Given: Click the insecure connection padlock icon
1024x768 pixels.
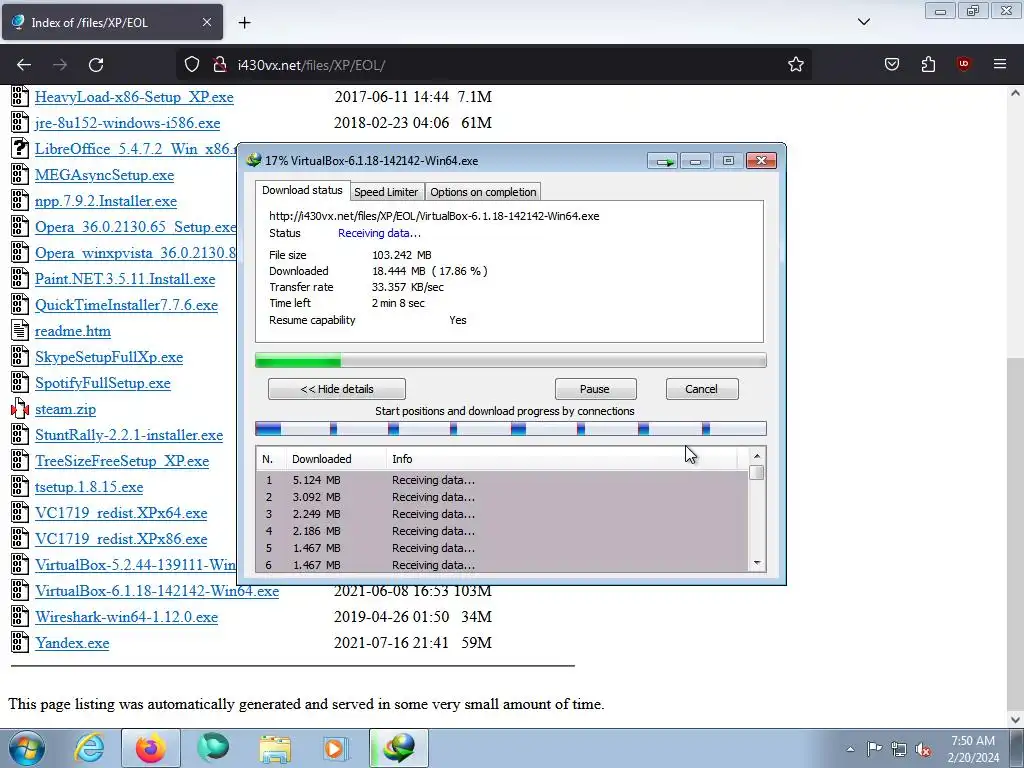Looking at the screenshot, I should (x=219, y=65).
